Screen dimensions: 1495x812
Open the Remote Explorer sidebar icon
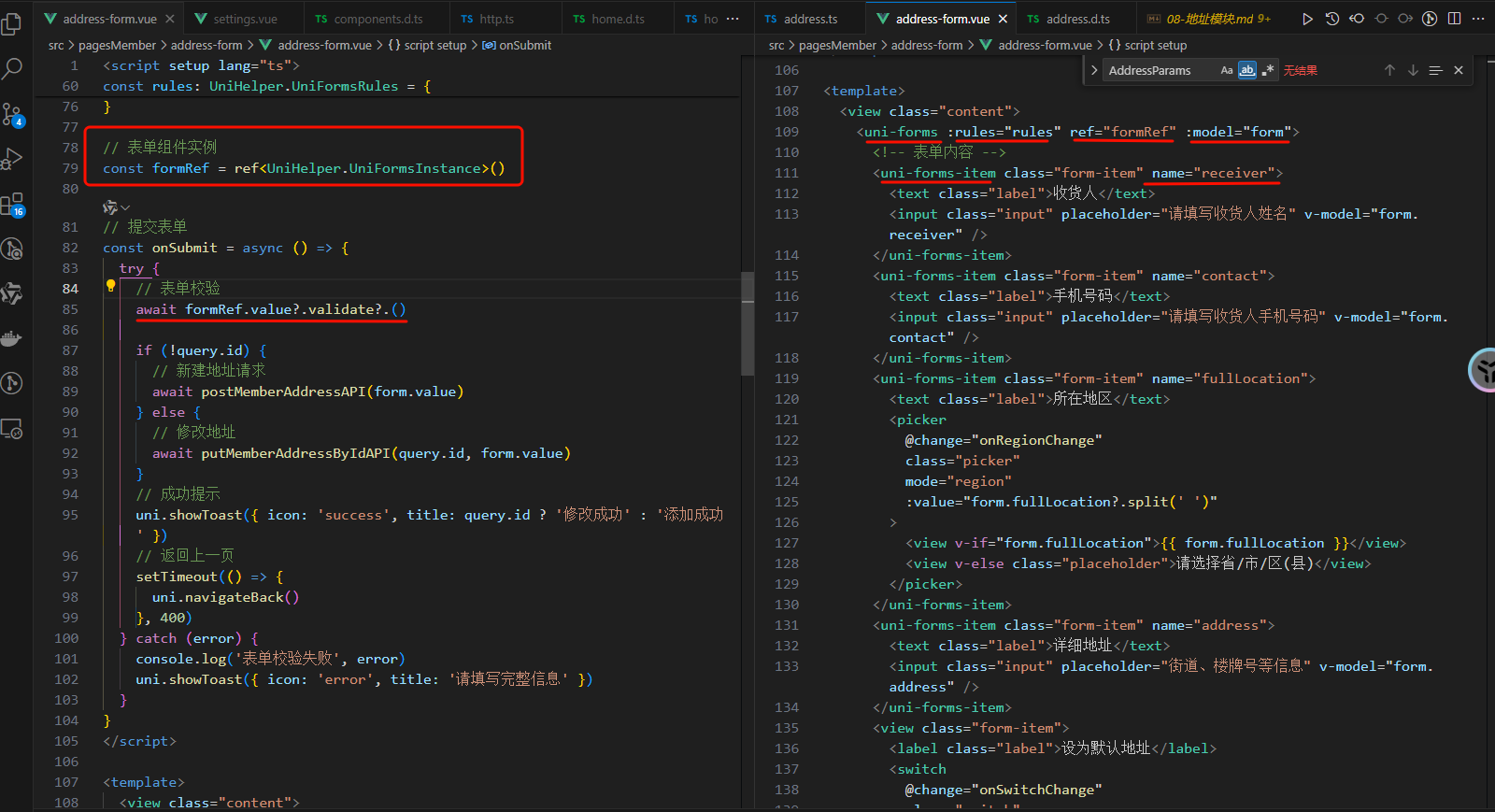pyautogui.click(x=12, y=429)
